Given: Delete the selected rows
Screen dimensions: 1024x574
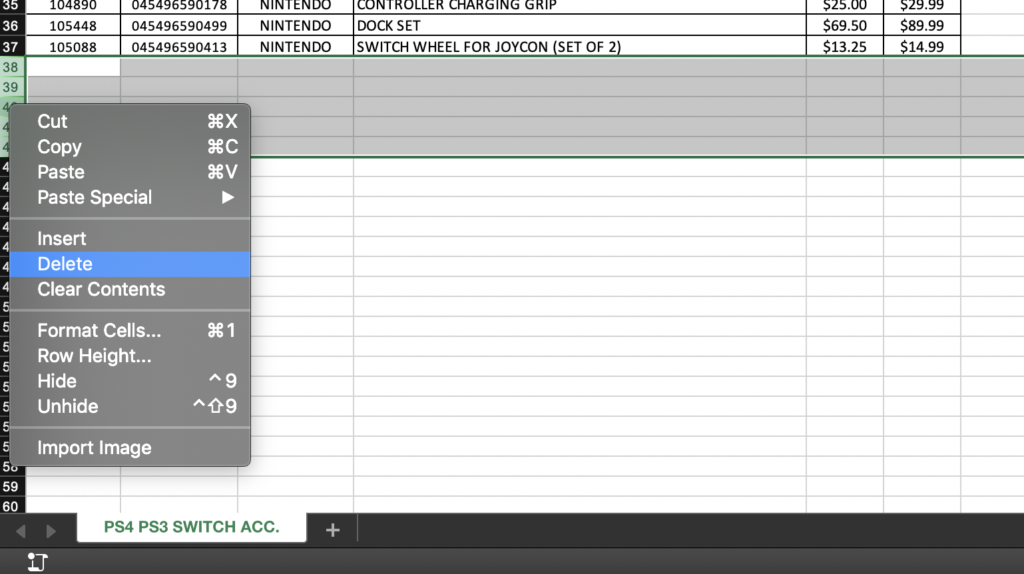Looking at the screenshot, I should [x=130, y=264].
